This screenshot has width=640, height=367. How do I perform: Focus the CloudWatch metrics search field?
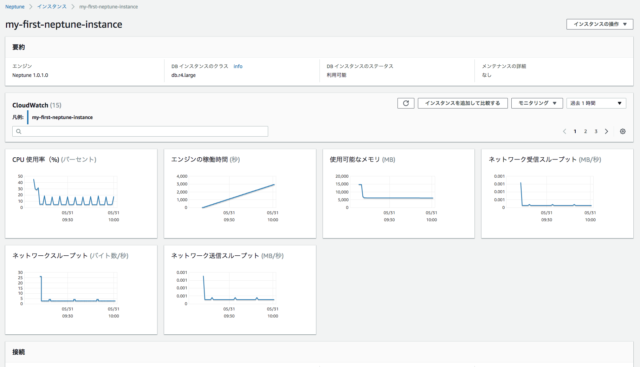coord(140,131)
